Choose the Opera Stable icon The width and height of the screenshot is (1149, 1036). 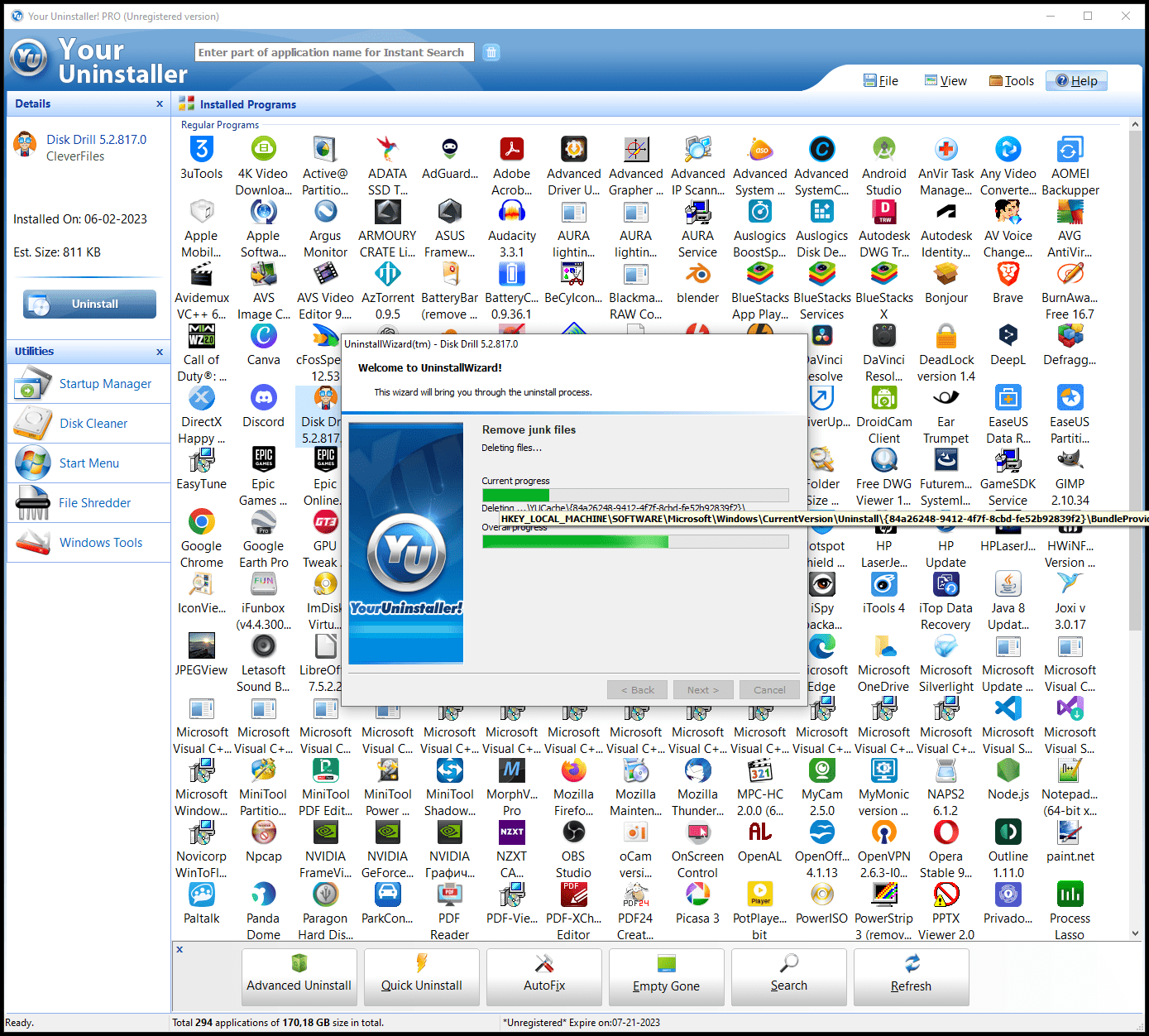coord(946,832)
